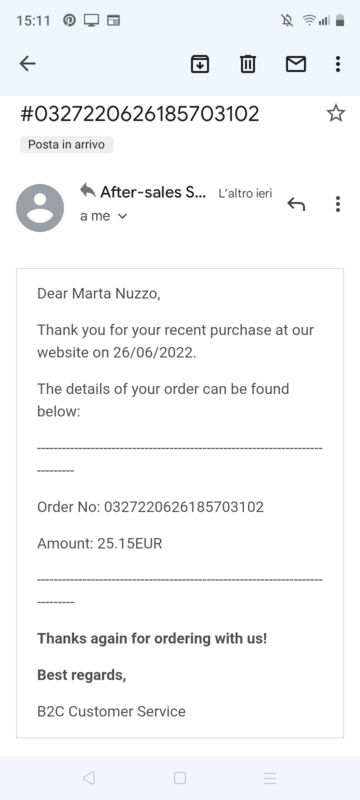
Task: Open message options for the After-sales email
Action: 338,204
